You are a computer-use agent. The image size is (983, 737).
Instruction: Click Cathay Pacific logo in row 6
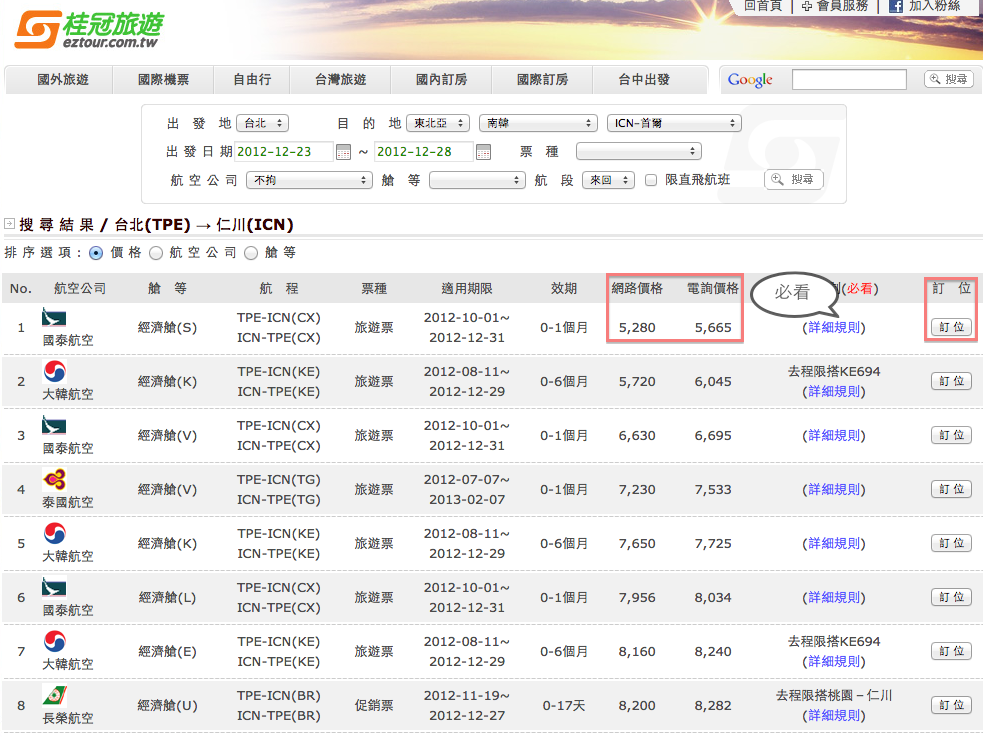coord(54,587)
